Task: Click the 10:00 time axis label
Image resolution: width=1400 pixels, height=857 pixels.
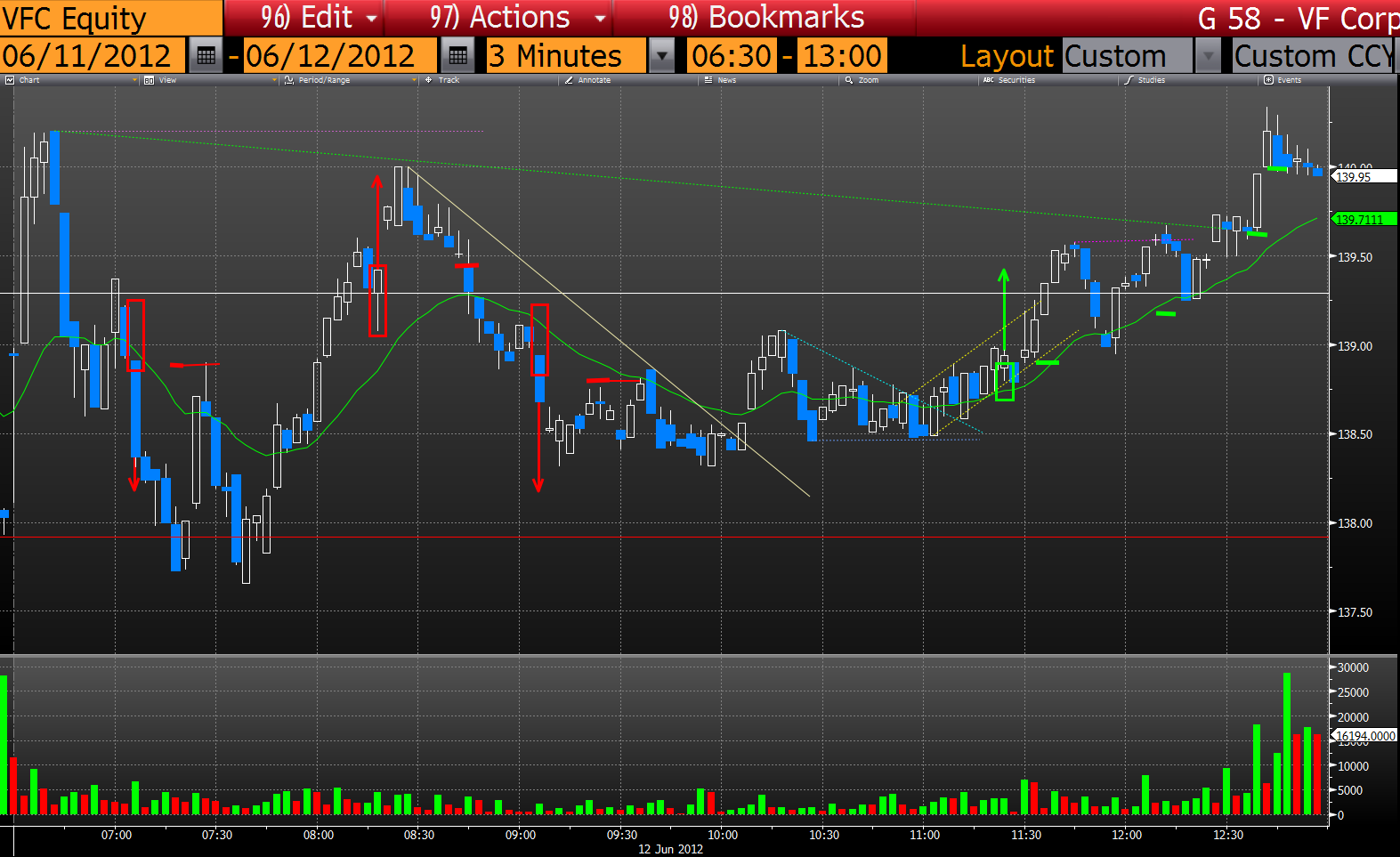Action: point(723,835)
